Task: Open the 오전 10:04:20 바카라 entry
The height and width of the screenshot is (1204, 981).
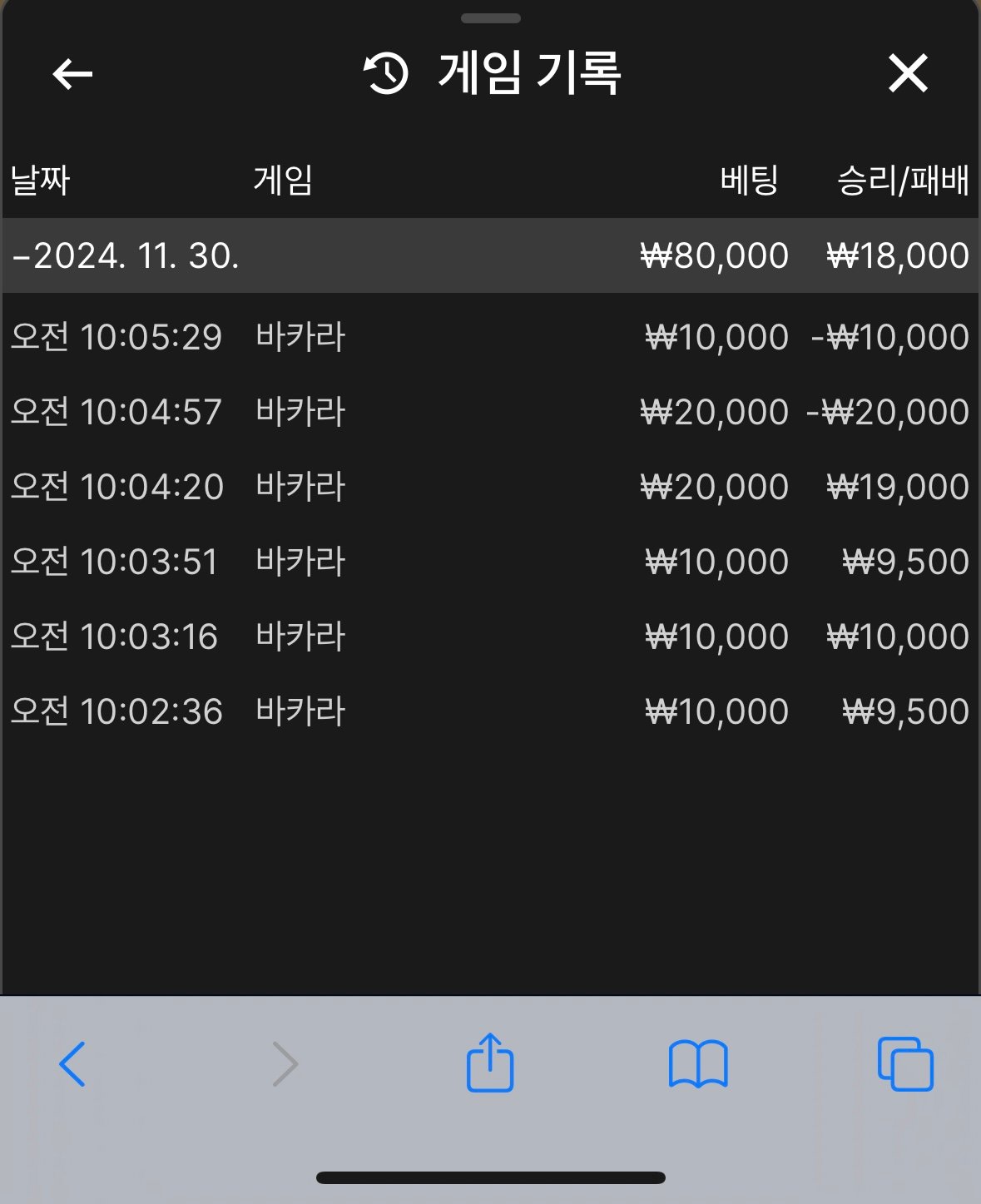Action: (x=490, y=487)
